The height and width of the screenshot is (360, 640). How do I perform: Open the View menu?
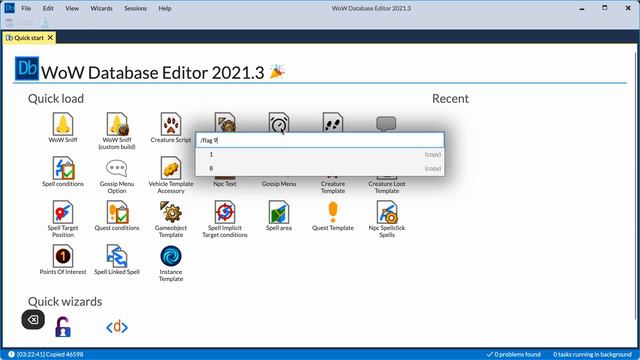coord(72,8)
